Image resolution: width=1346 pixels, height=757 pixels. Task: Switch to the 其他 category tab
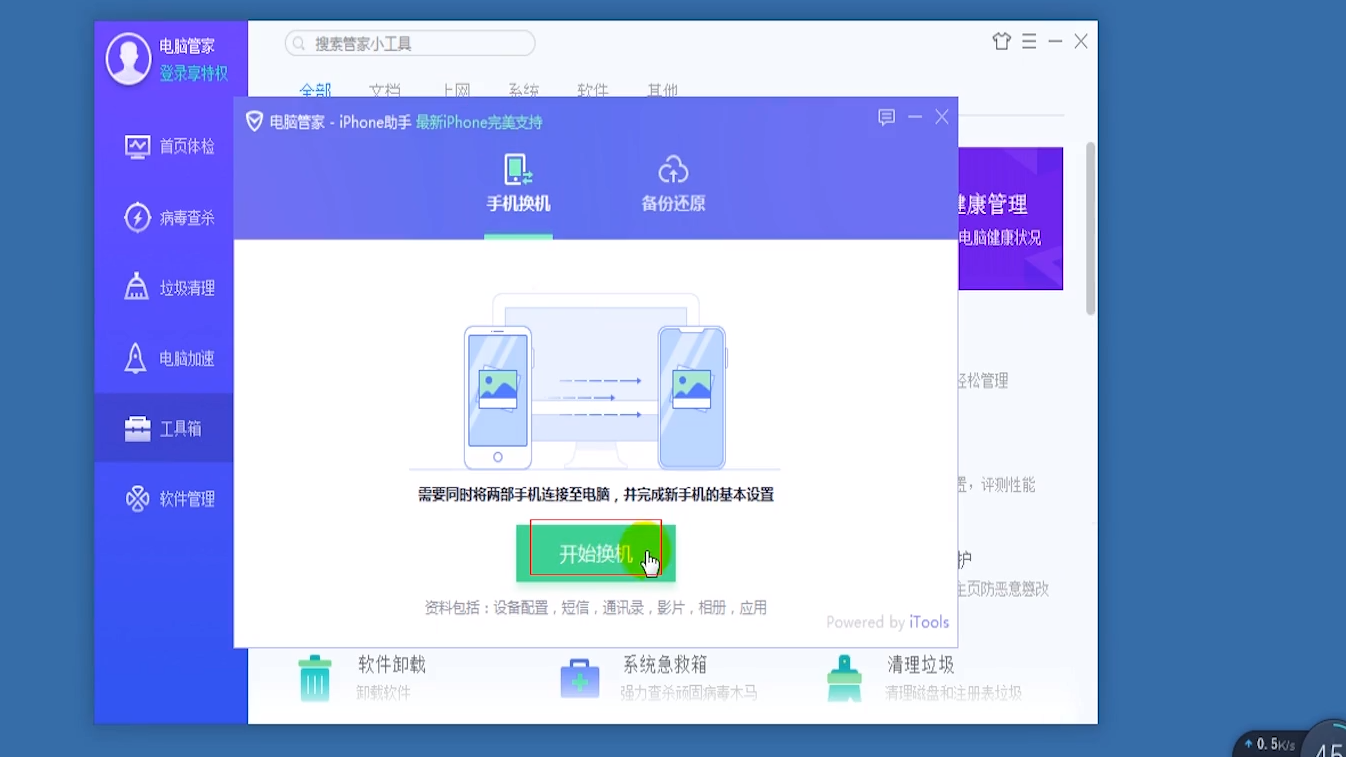click(x=662, y=90)
